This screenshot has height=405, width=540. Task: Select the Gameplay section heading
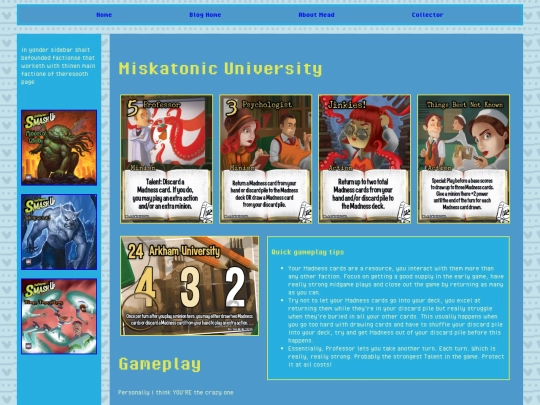click(x=160, y=364)
